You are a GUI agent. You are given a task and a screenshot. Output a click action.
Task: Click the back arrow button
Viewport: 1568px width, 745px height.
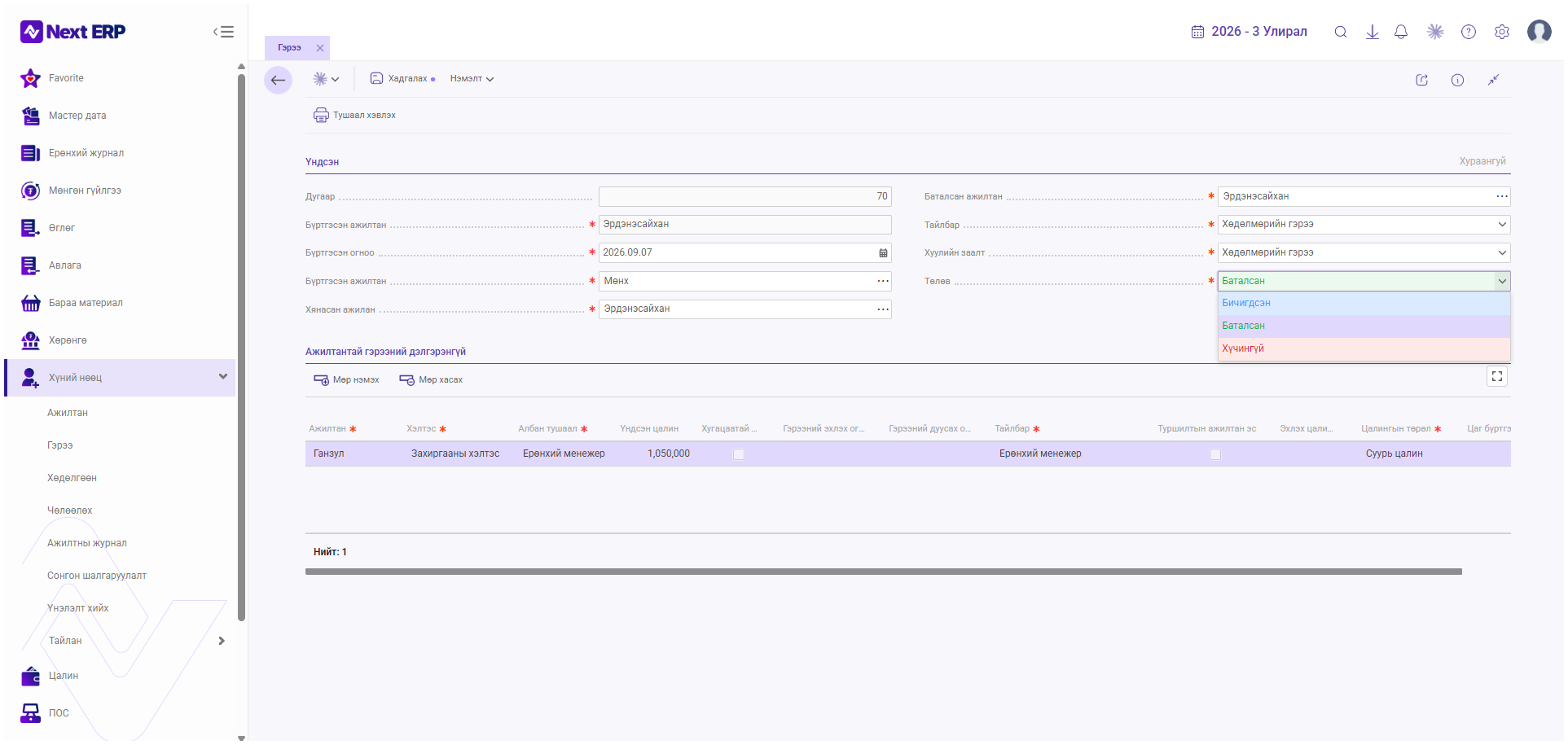[278, 80]
